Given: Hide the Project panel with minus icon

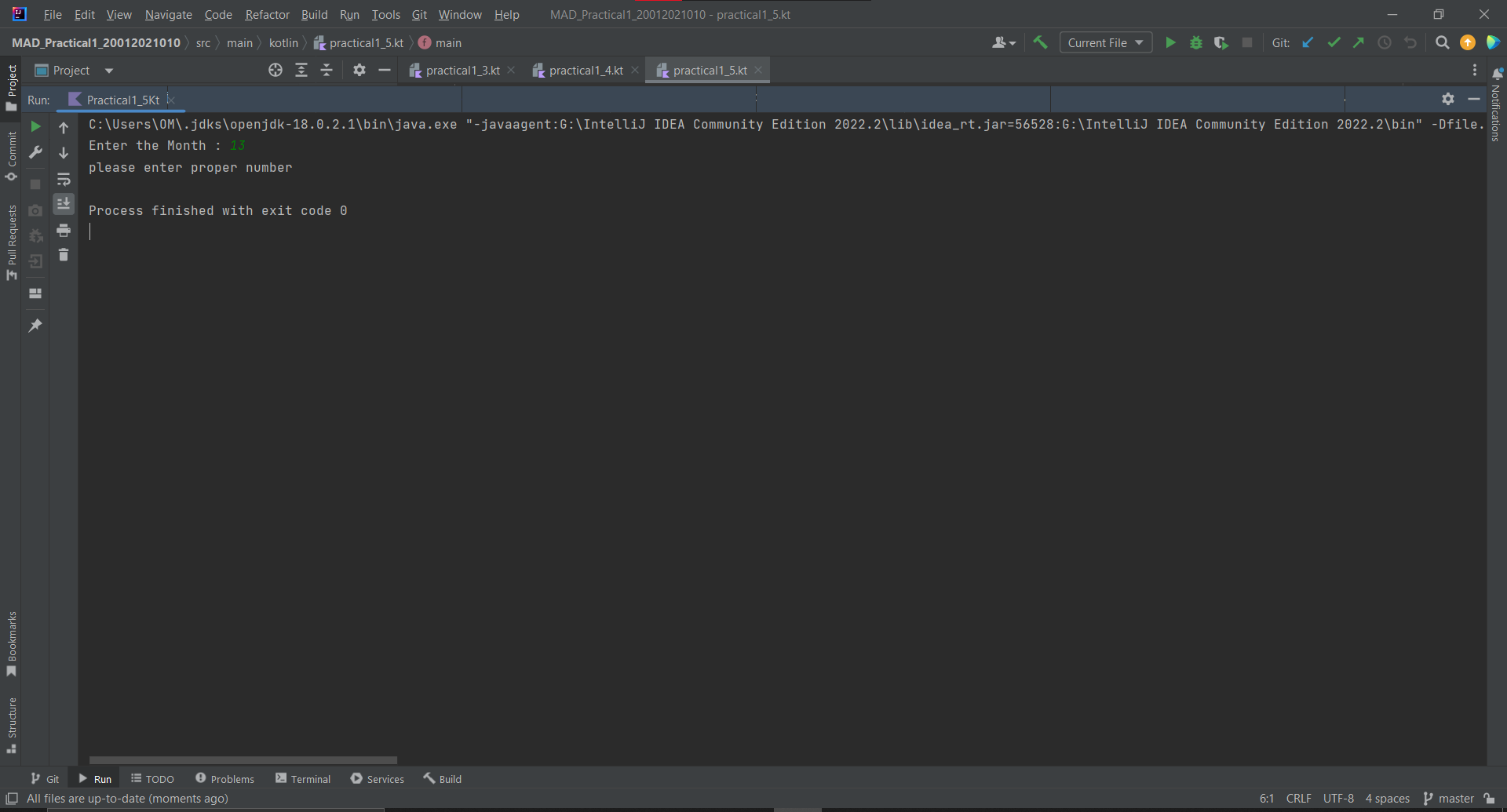Looking at the screenshot, I should tap(385, 70).
